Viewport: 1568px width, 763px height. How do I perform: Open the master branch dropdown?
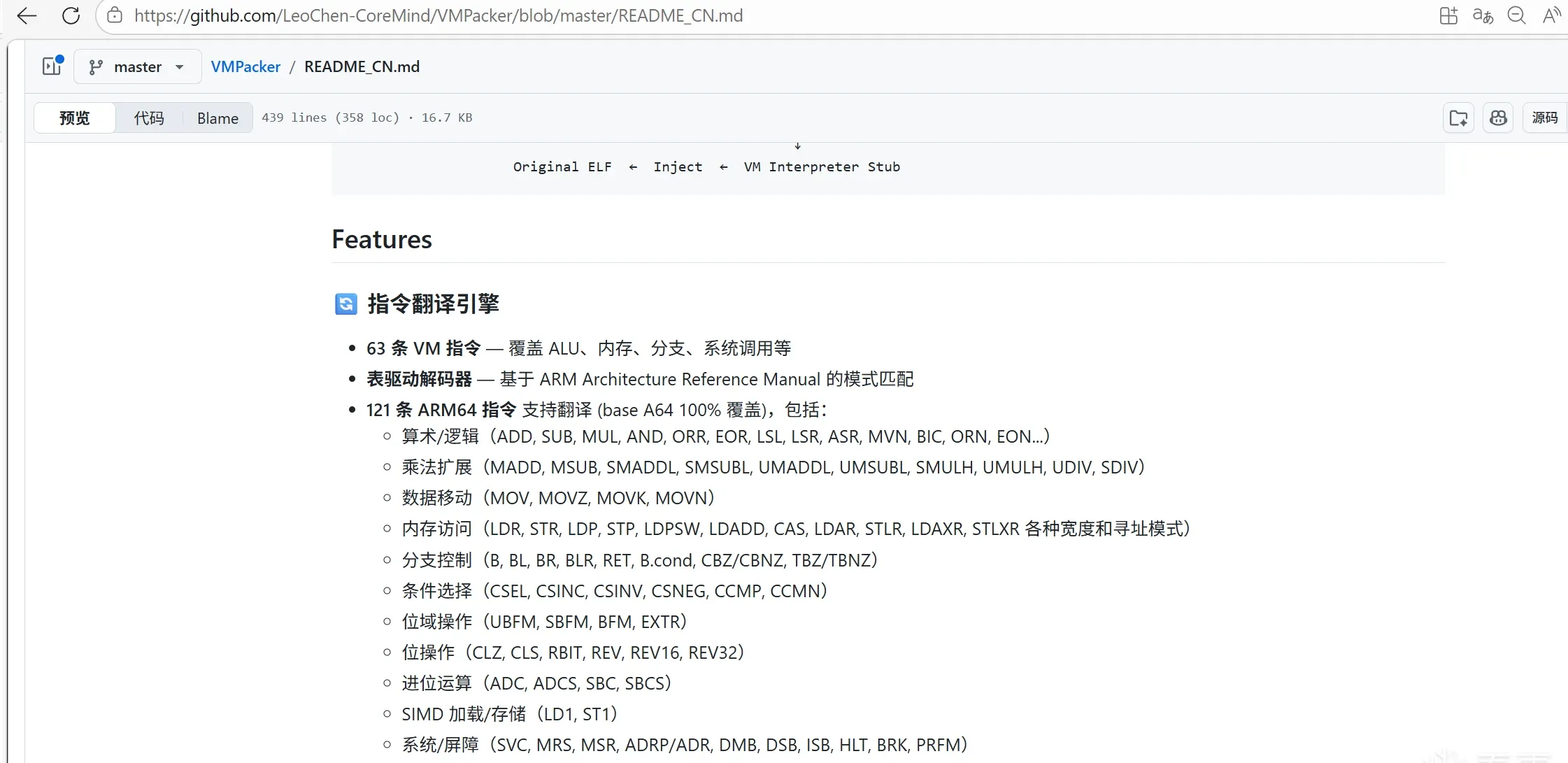(138, 66)
